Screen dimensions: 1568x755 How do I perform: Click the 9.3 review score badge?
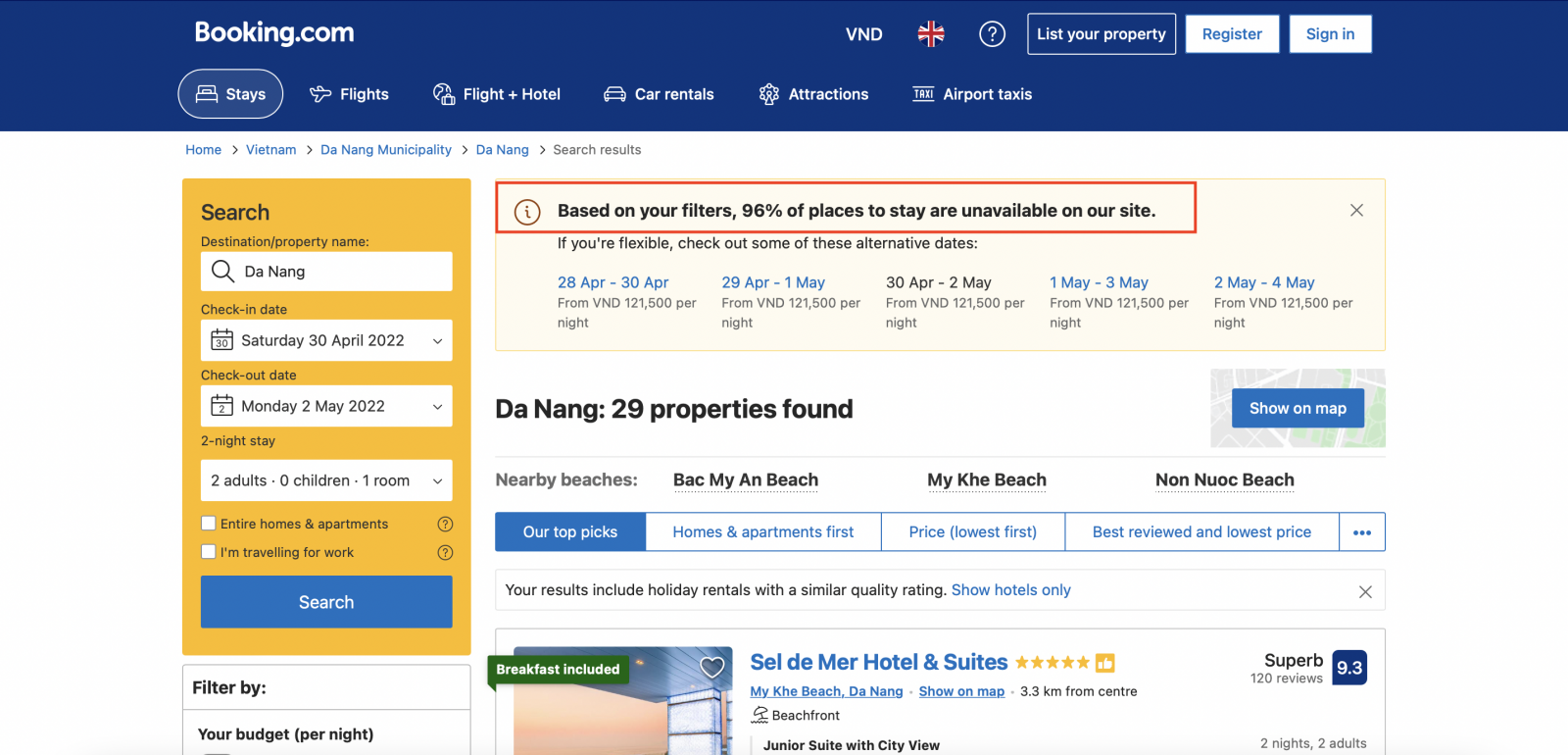(1349, 668)
